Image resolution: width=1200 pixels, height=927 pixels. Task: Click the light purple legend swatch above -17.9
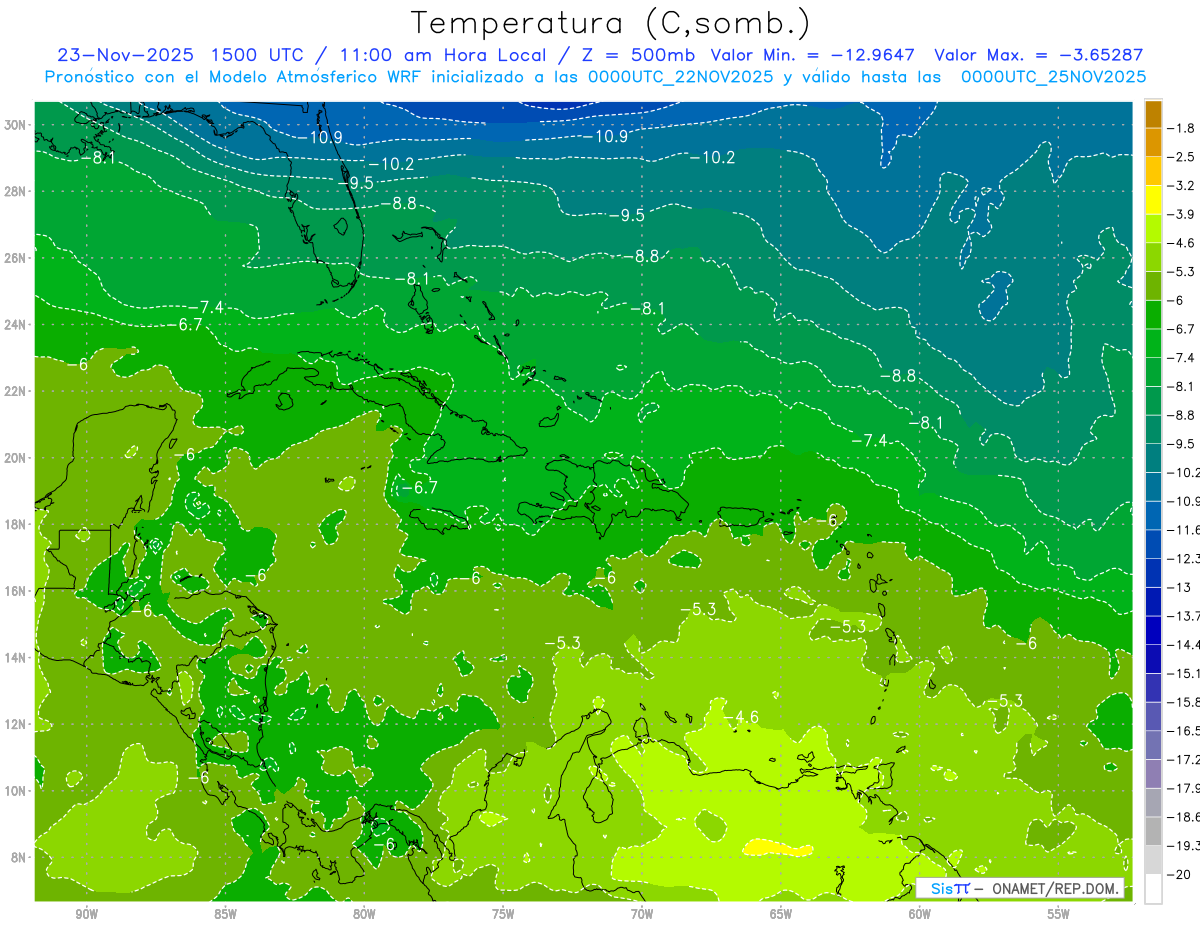pyautogui.click(x=1153, y=773)
